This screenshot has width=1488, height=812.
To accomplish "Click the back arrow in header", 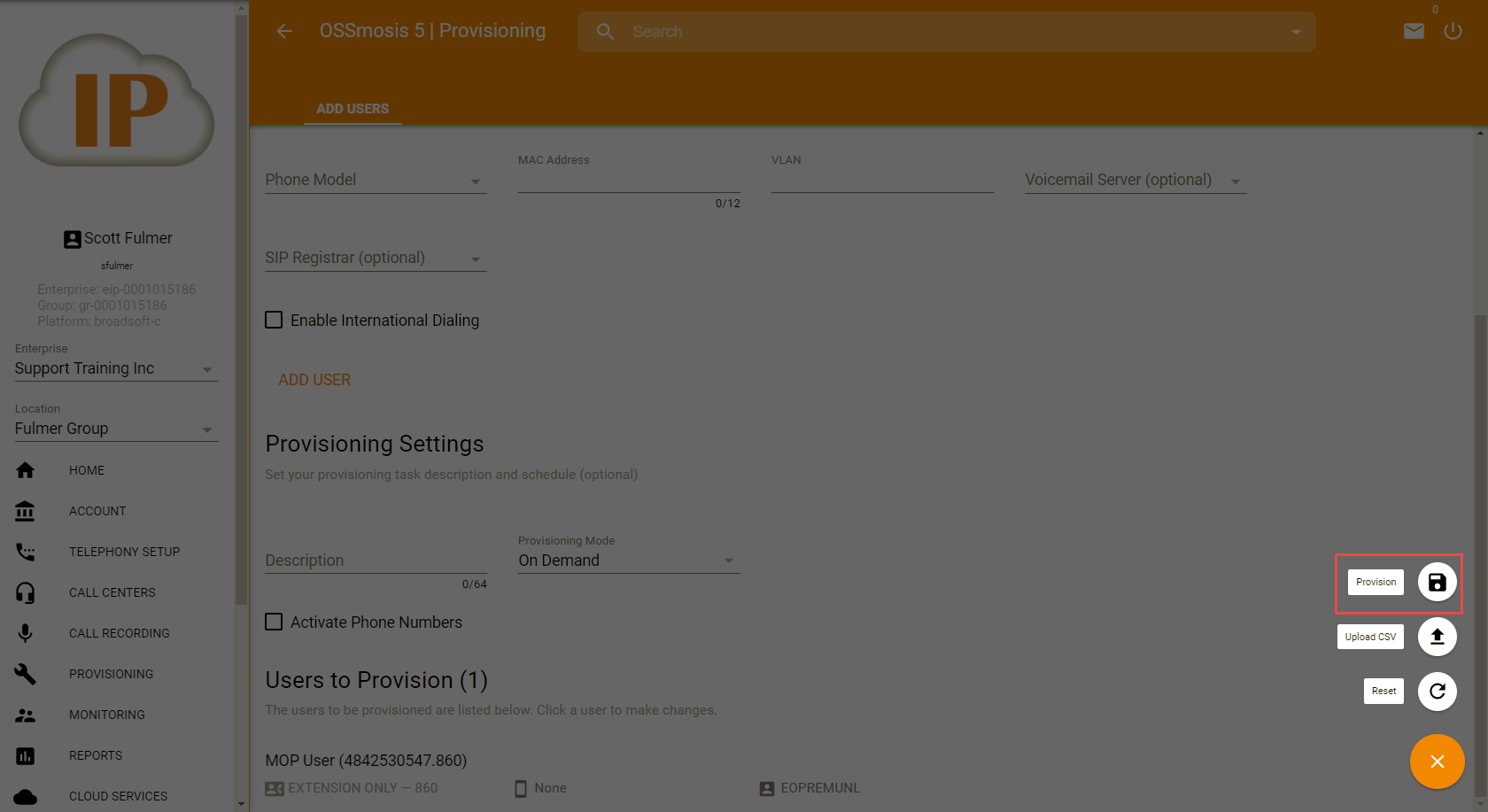I will tap(284, 32).
